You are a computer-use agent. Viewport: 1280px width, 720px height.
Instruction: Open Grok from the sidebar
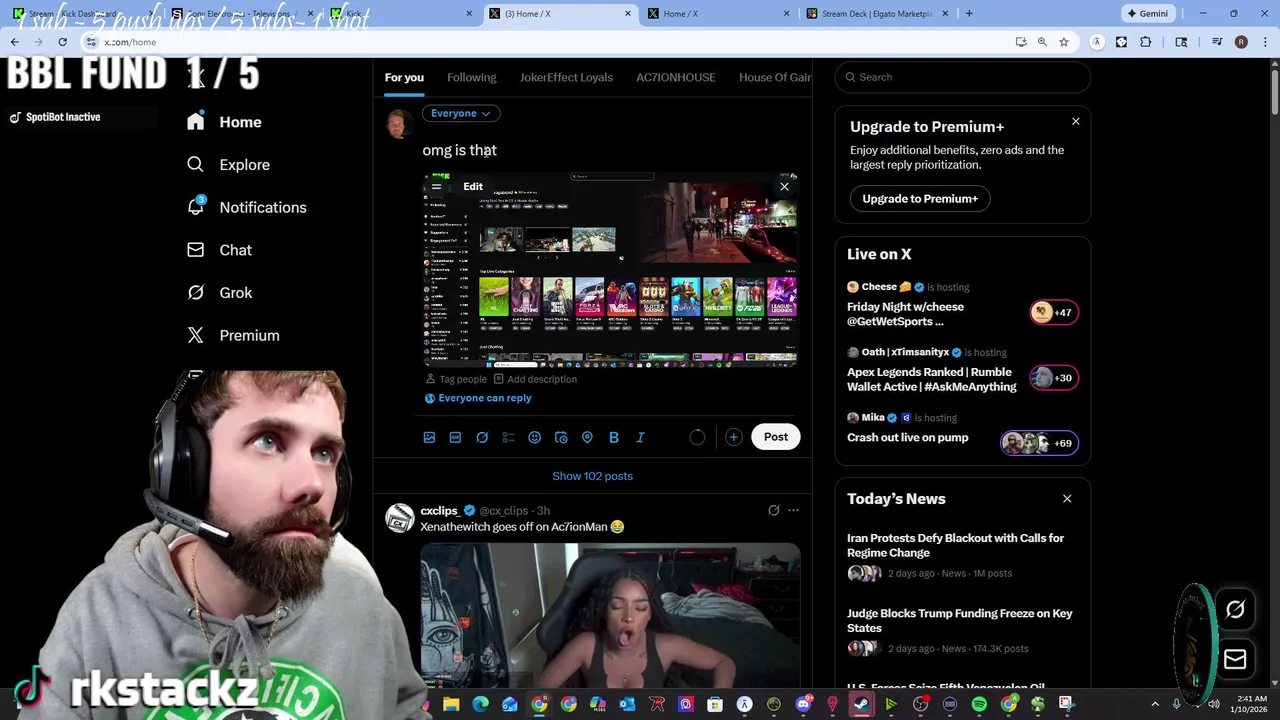click(x=220, y=293)
